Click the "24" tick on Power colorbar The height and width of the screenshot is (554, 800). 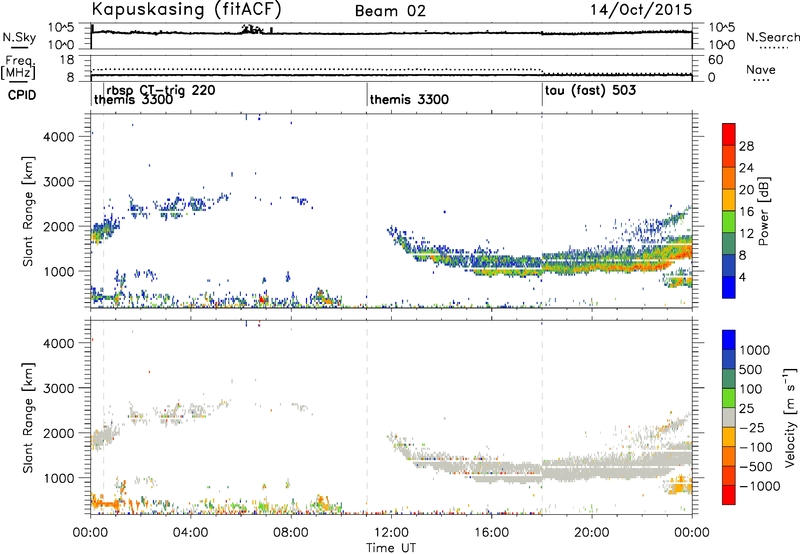[746, 168]
